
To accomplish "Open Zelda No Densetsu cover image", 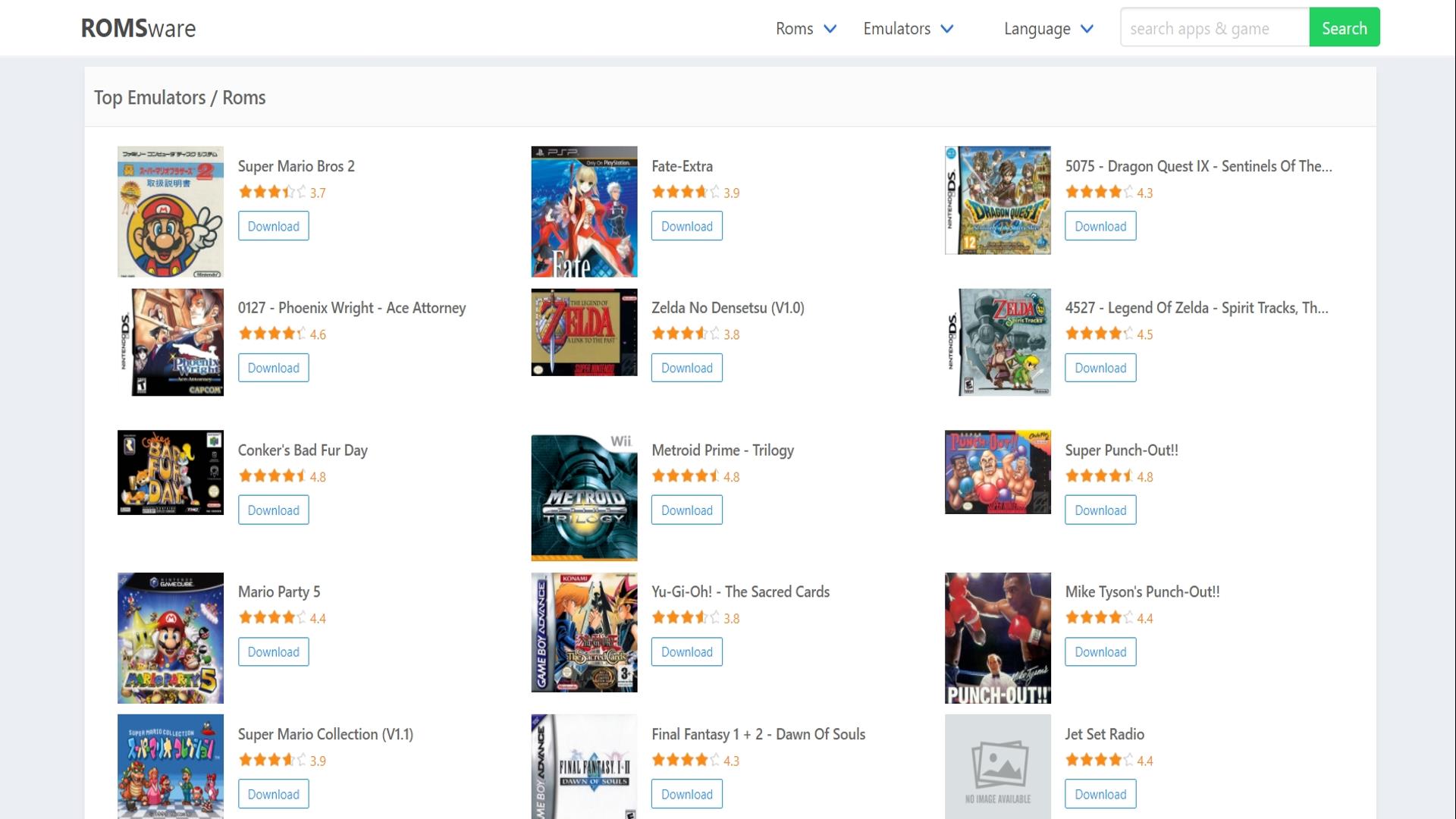I will pyautogui.click(x=584, y=332).
